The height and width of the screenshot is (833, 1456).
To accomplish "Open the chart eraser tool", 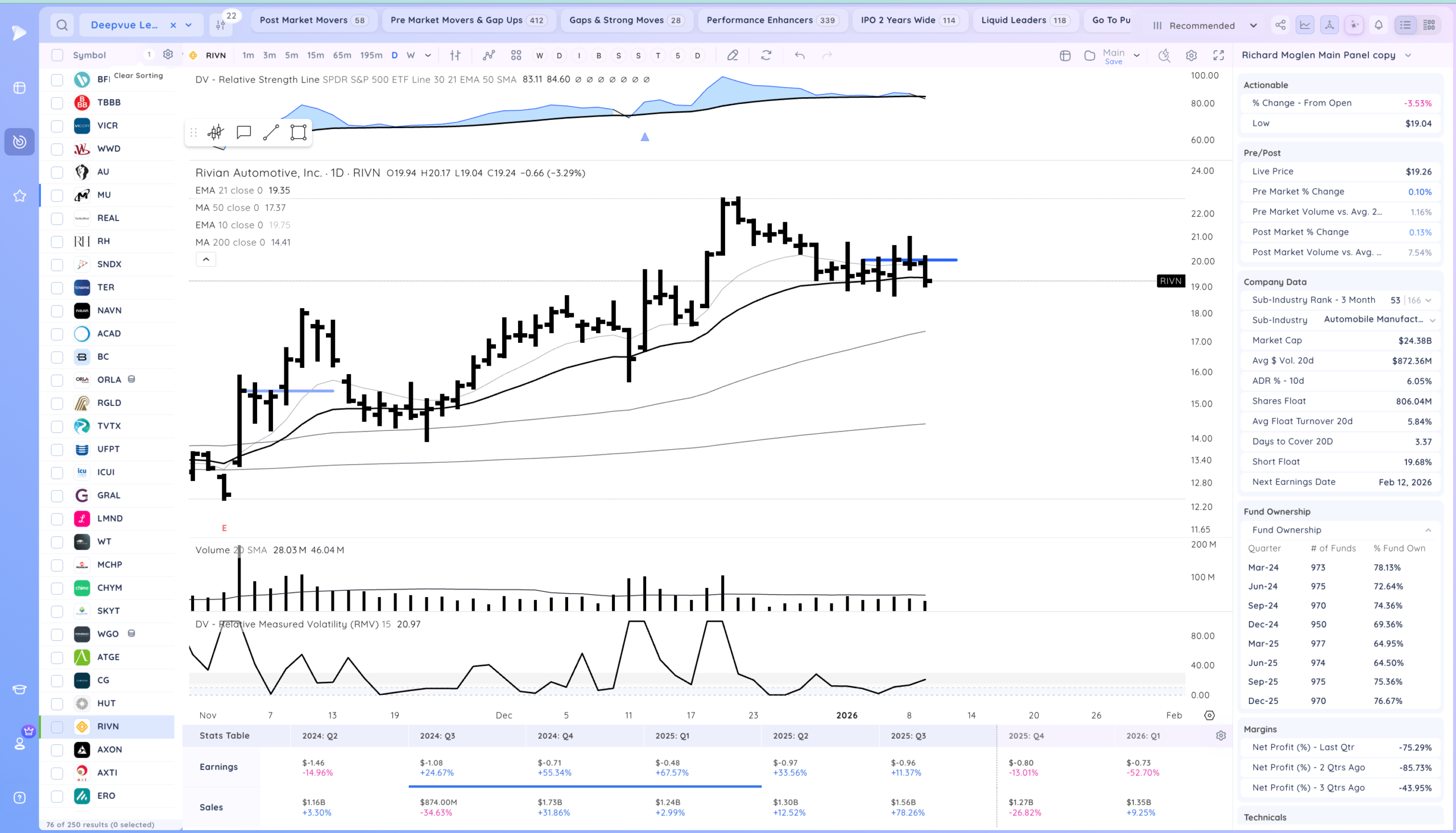I will [733, 56].
